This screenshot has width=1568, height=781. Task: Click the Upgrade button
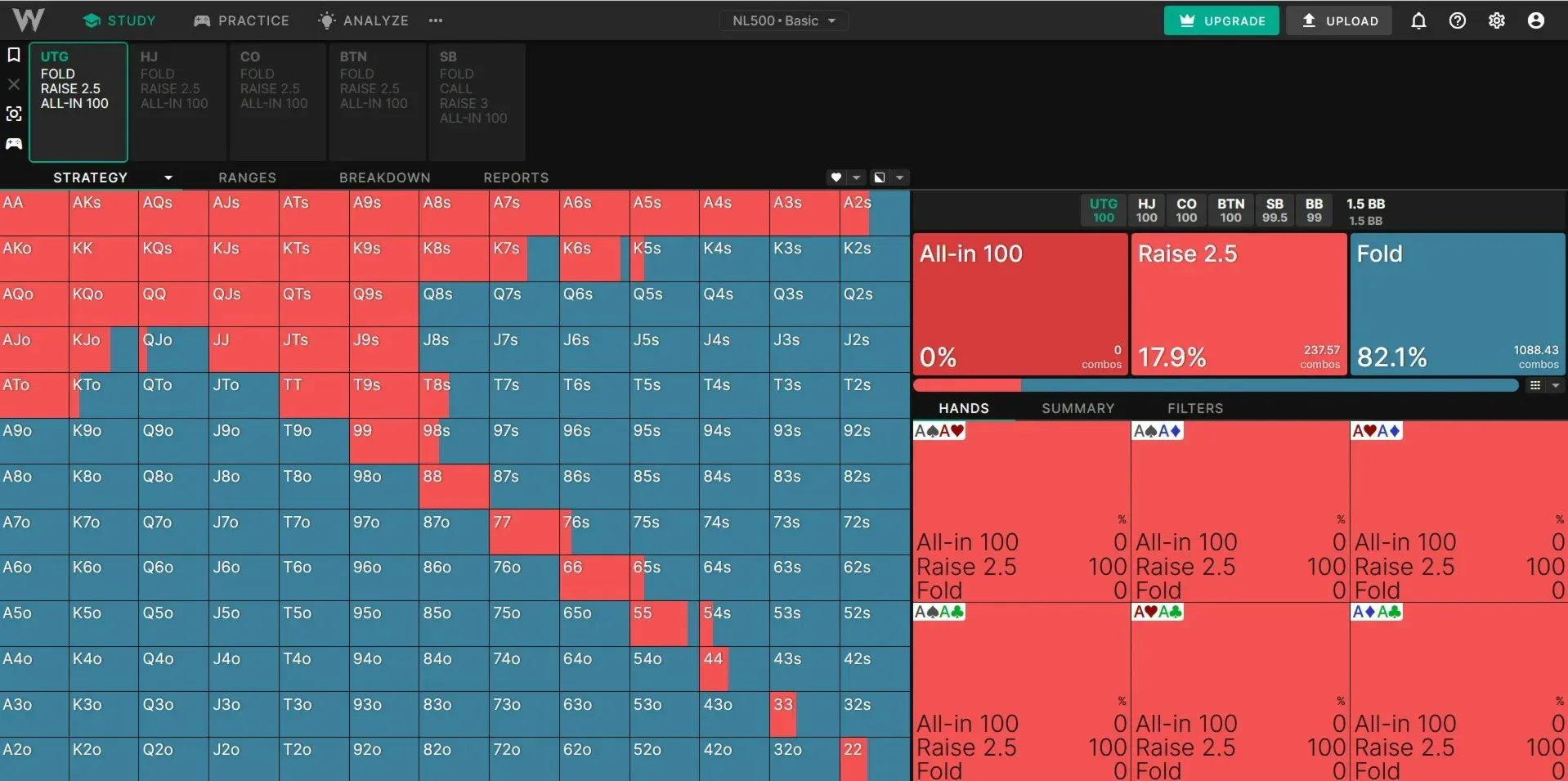click(x=1221, y=20)
